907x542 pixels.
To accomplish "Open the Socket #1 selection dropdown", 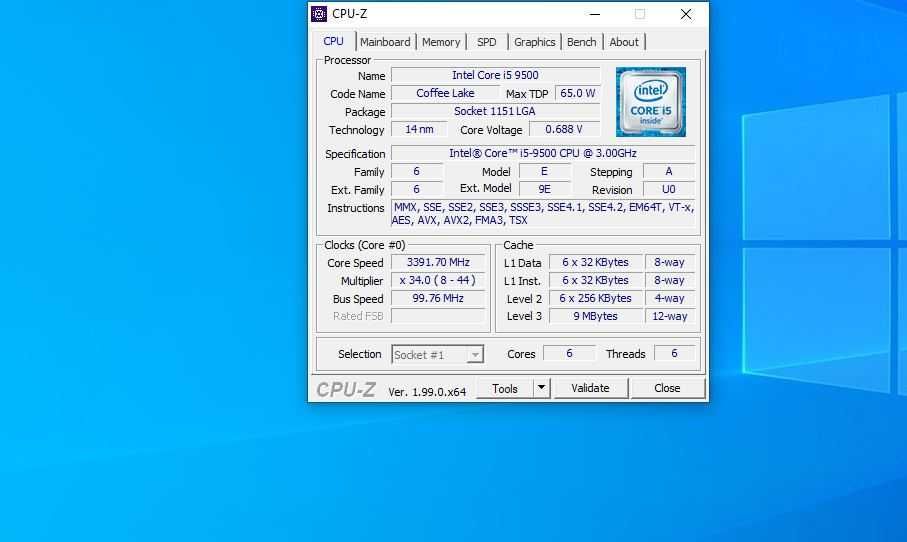I will pos(437,355).
